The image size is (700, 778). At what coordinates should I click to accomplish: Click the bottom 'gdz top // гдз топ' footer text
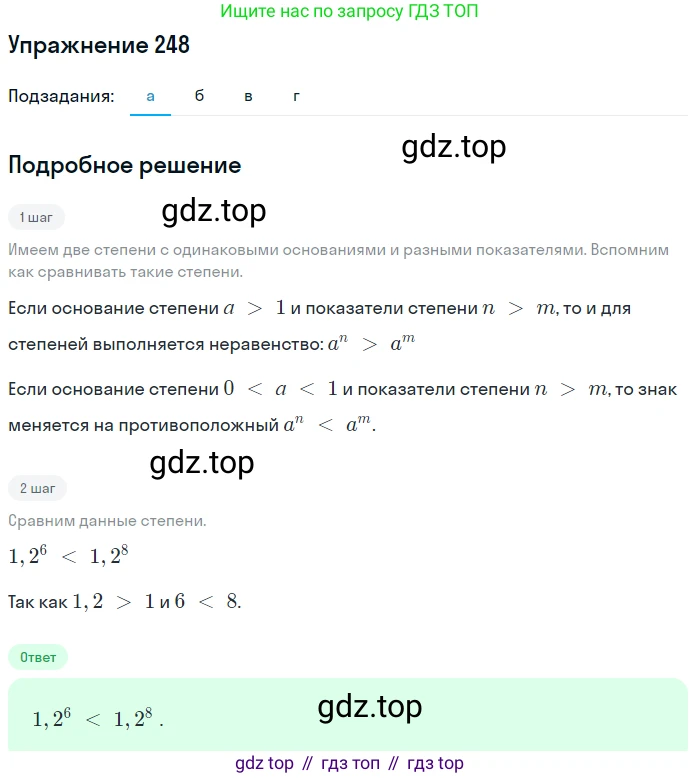349,763
